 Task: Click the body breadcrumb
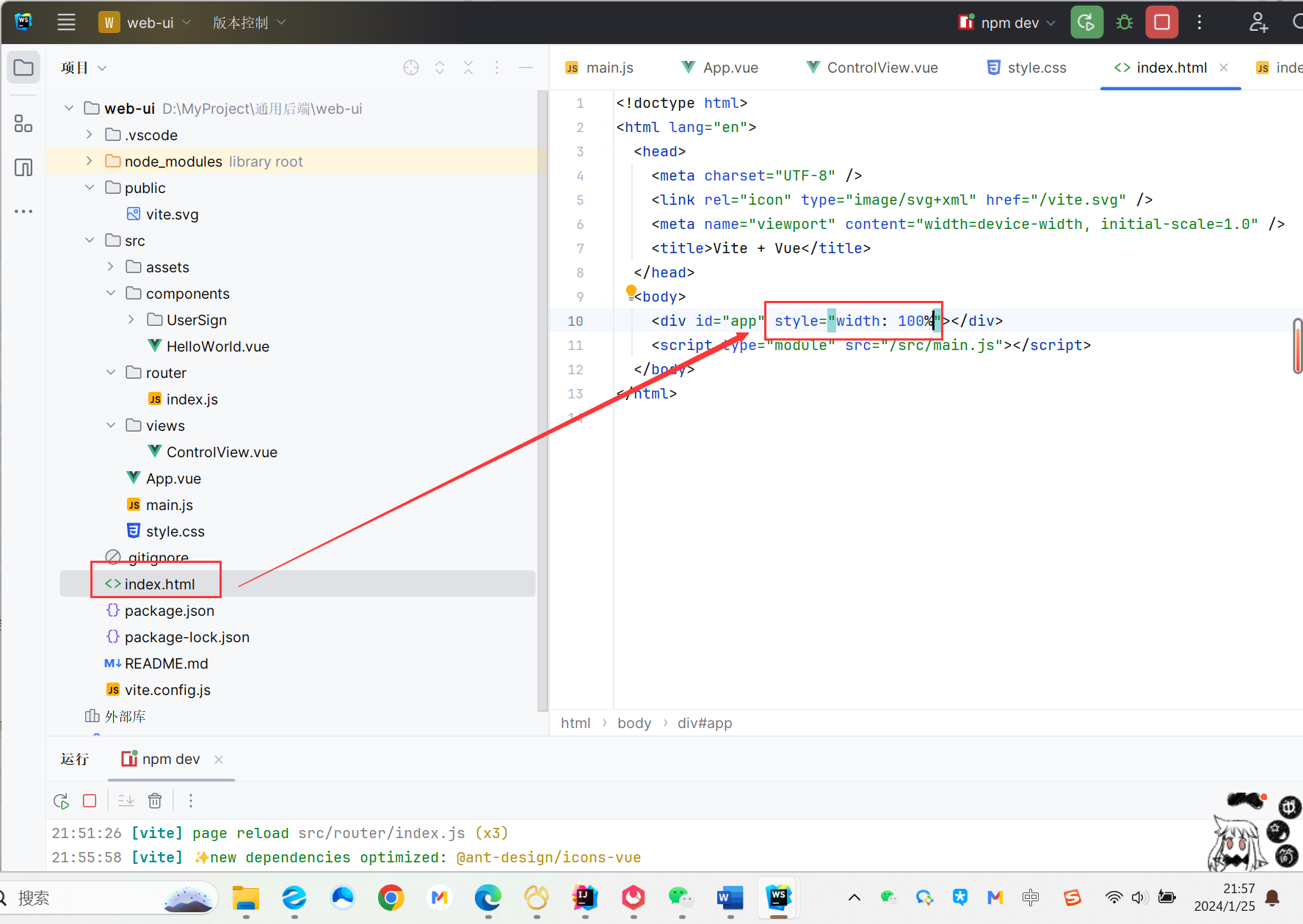634,723
